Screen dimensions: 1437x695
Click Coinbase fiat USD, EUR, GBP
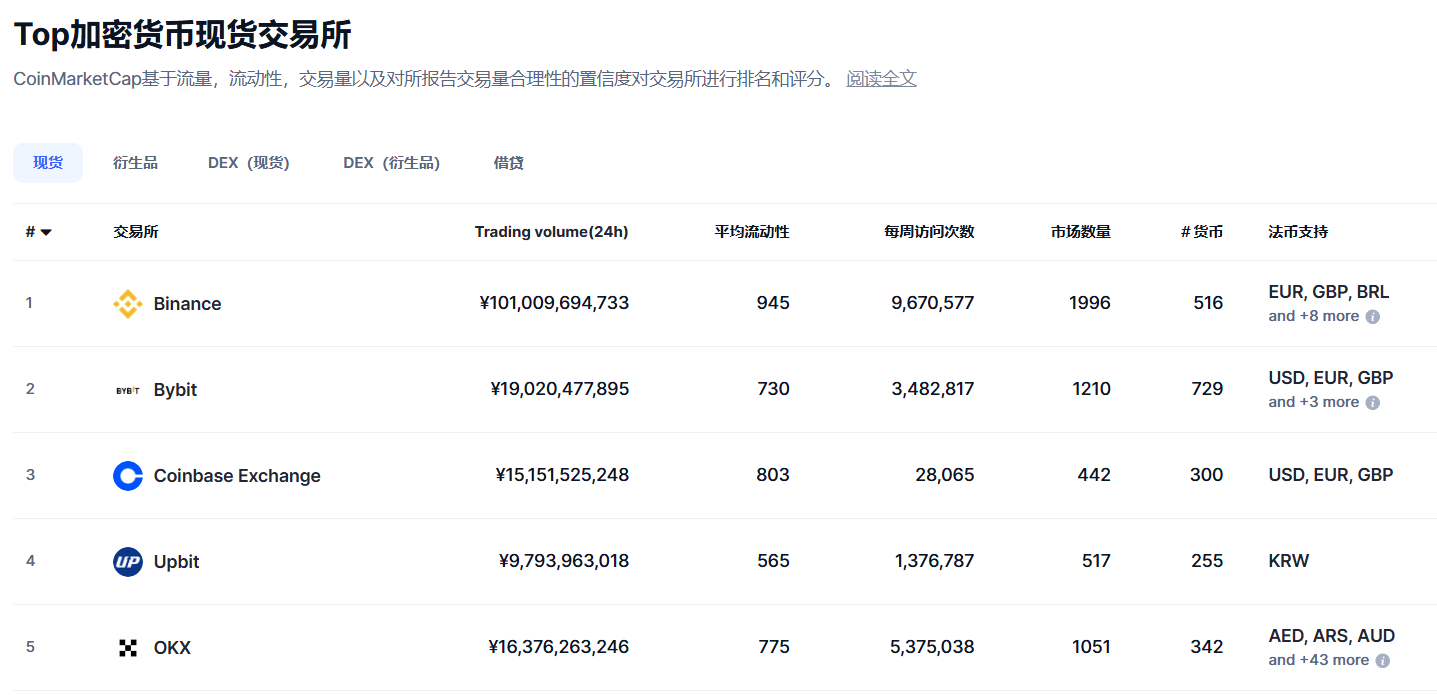pos(1330,475)
